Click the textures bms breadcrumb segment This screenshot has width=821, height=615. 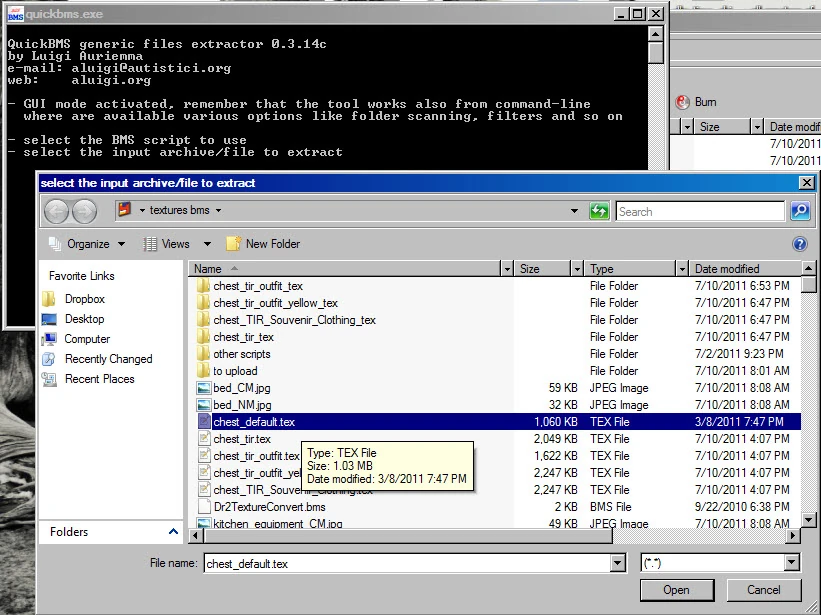(180, 210)
